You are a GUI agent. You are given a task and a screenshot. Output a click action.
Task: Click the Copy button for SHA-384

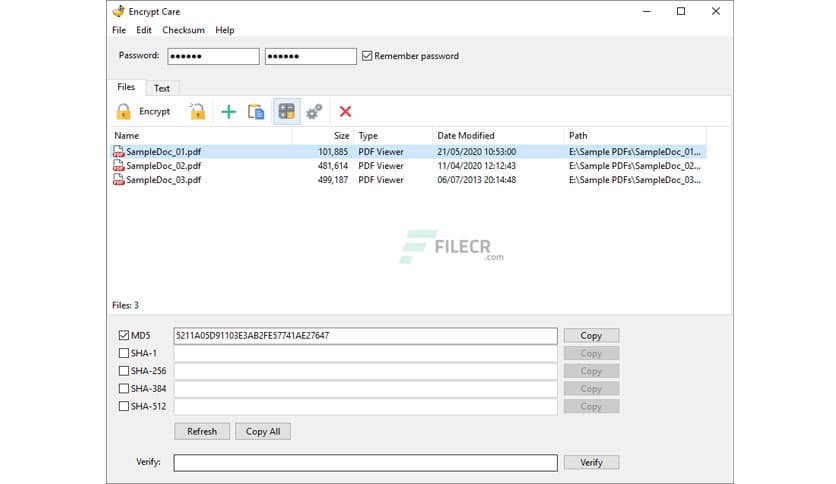(x=591, y=388)
